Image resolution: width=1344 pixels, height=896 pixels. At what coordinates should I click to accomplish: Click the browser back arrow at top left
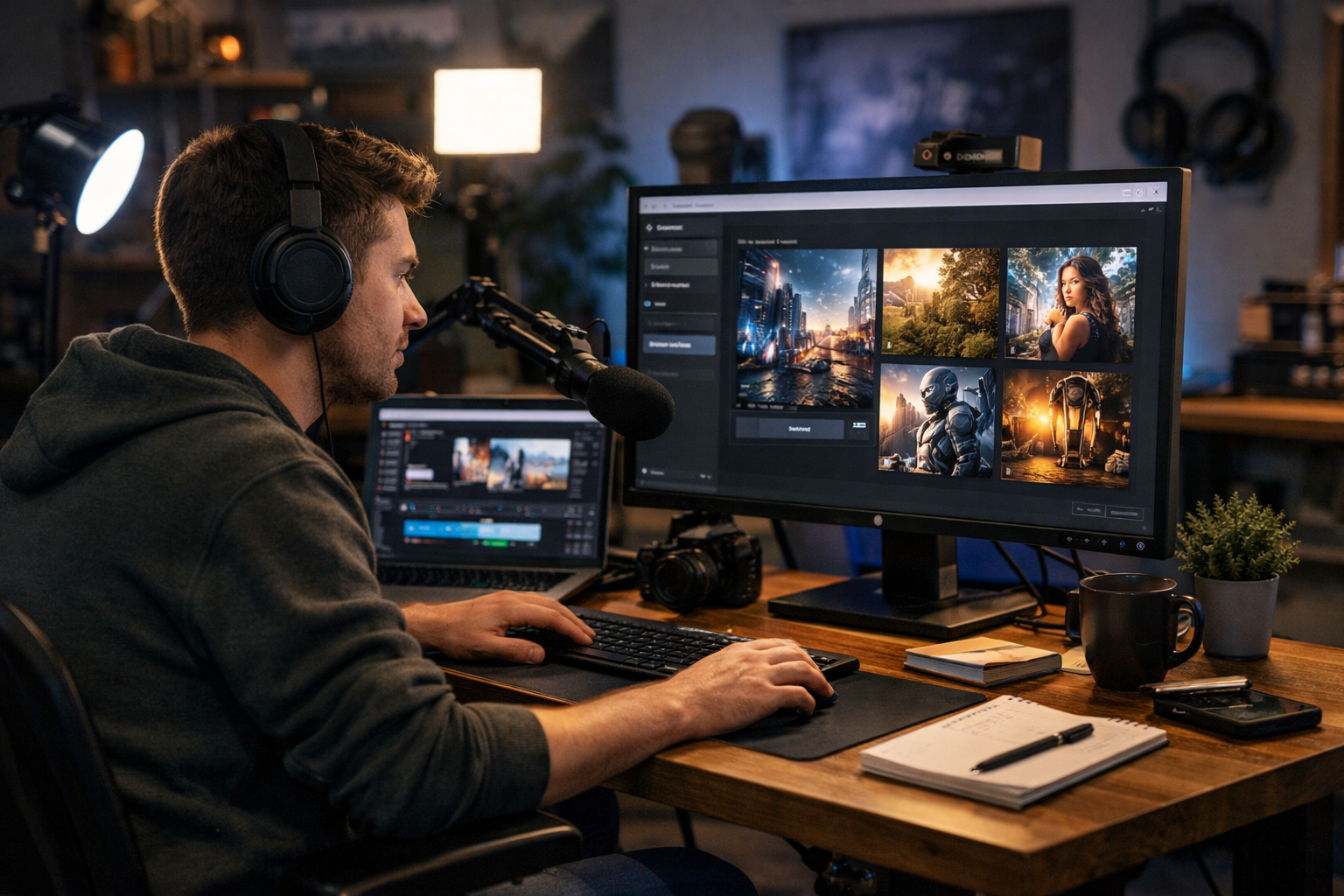[646, 205]
